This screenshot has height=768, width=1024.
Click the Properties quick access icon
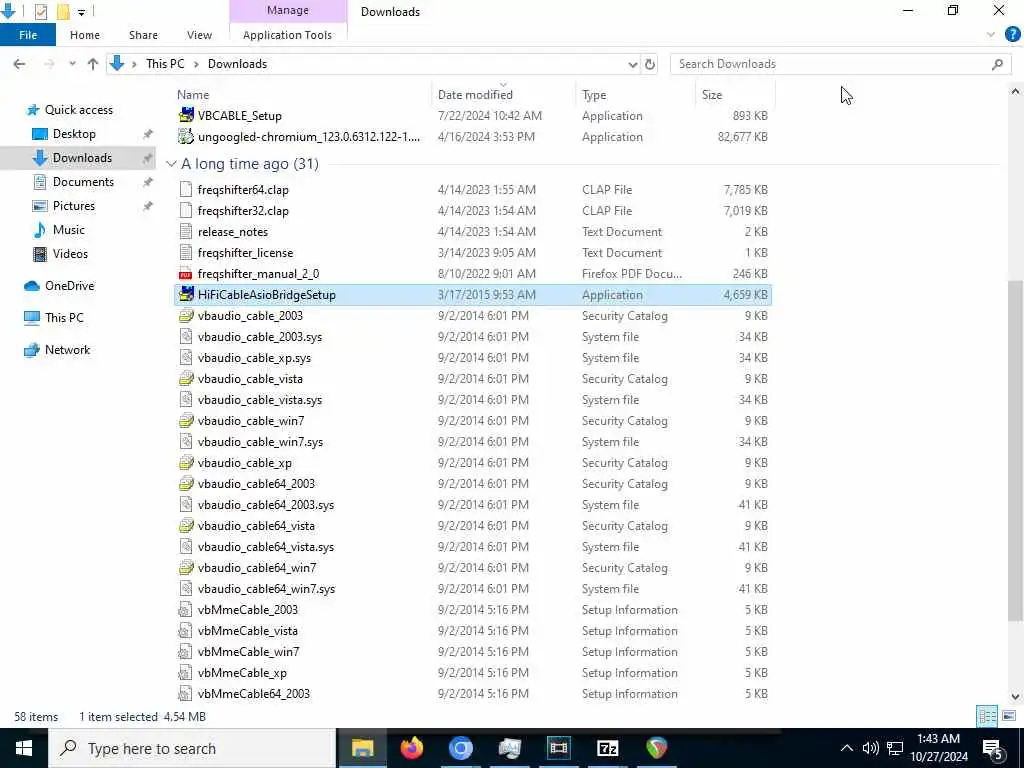coord(40,11)
